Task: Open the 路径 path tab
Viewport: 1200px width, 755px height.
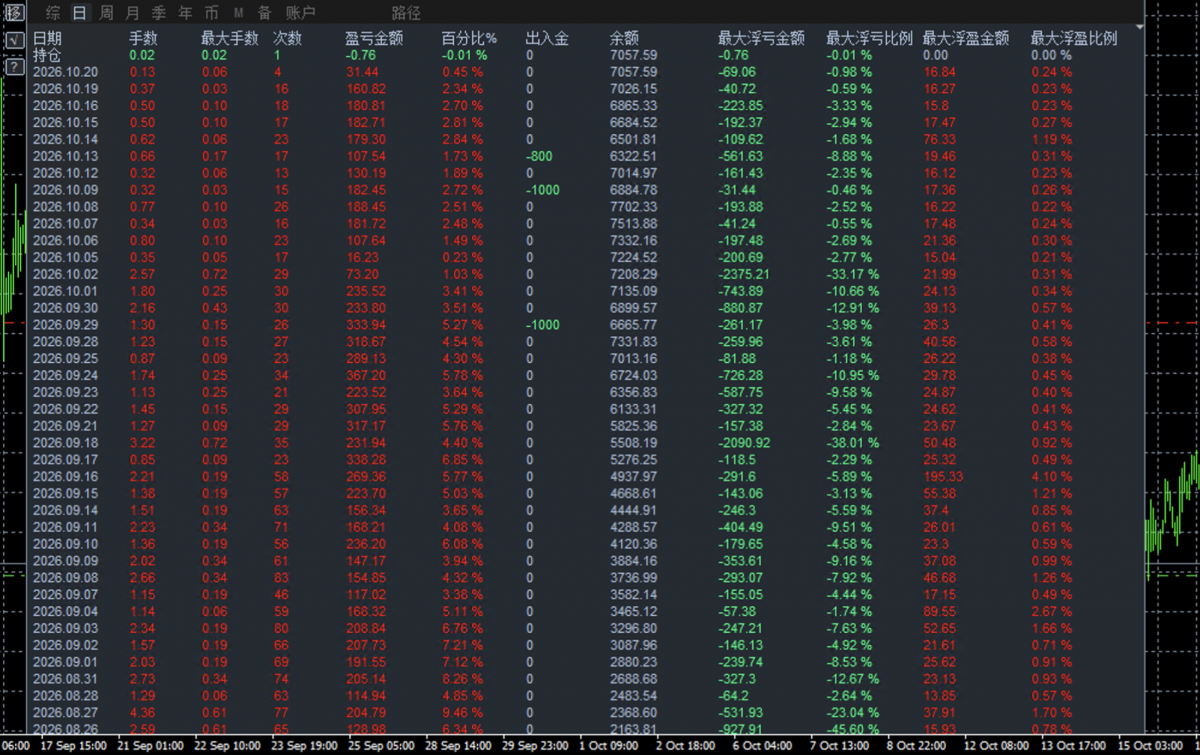Action: click(x=407, y=13)
